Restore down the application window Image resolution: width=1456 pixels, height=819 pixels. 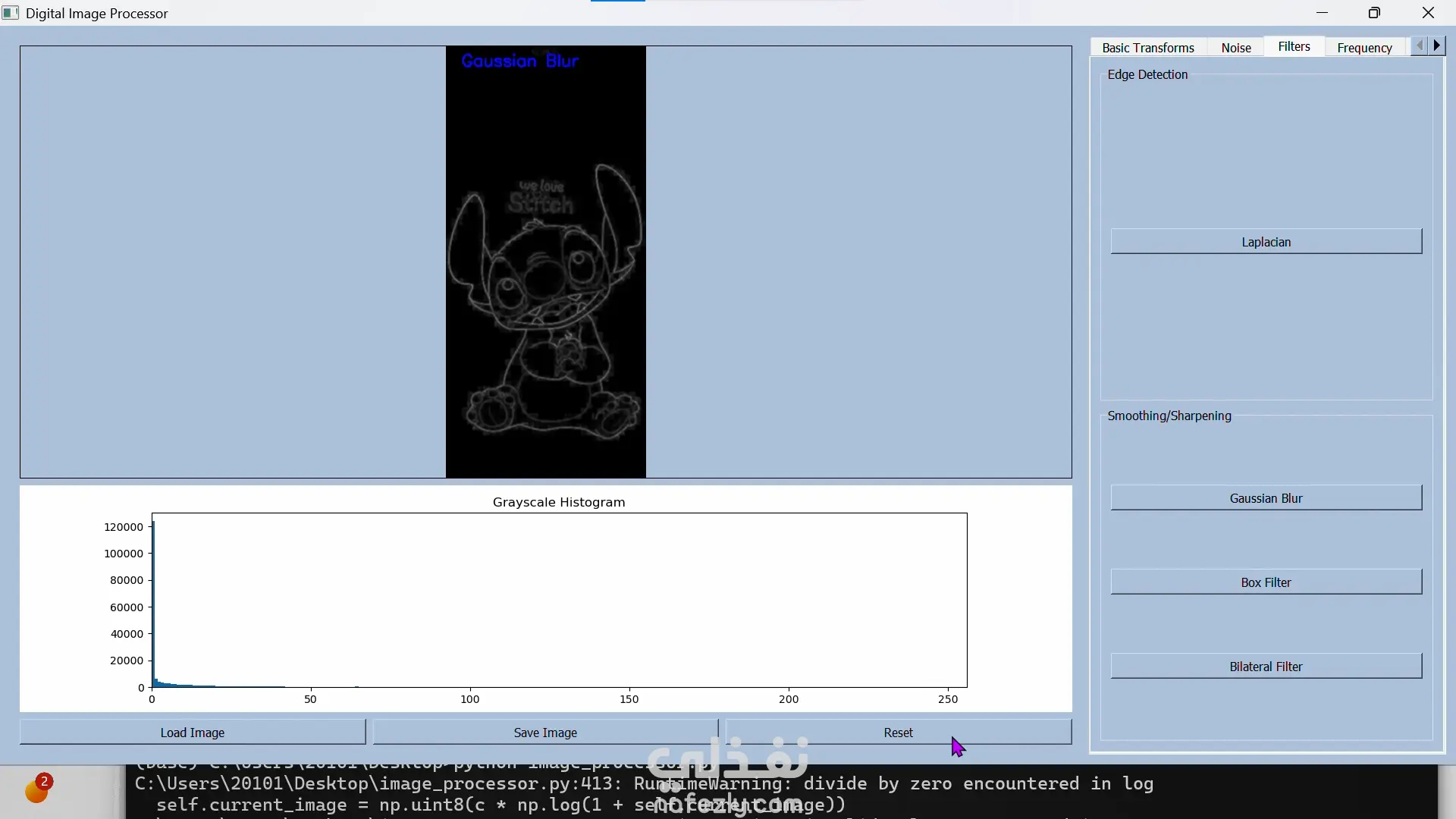tap(1374, 13)
